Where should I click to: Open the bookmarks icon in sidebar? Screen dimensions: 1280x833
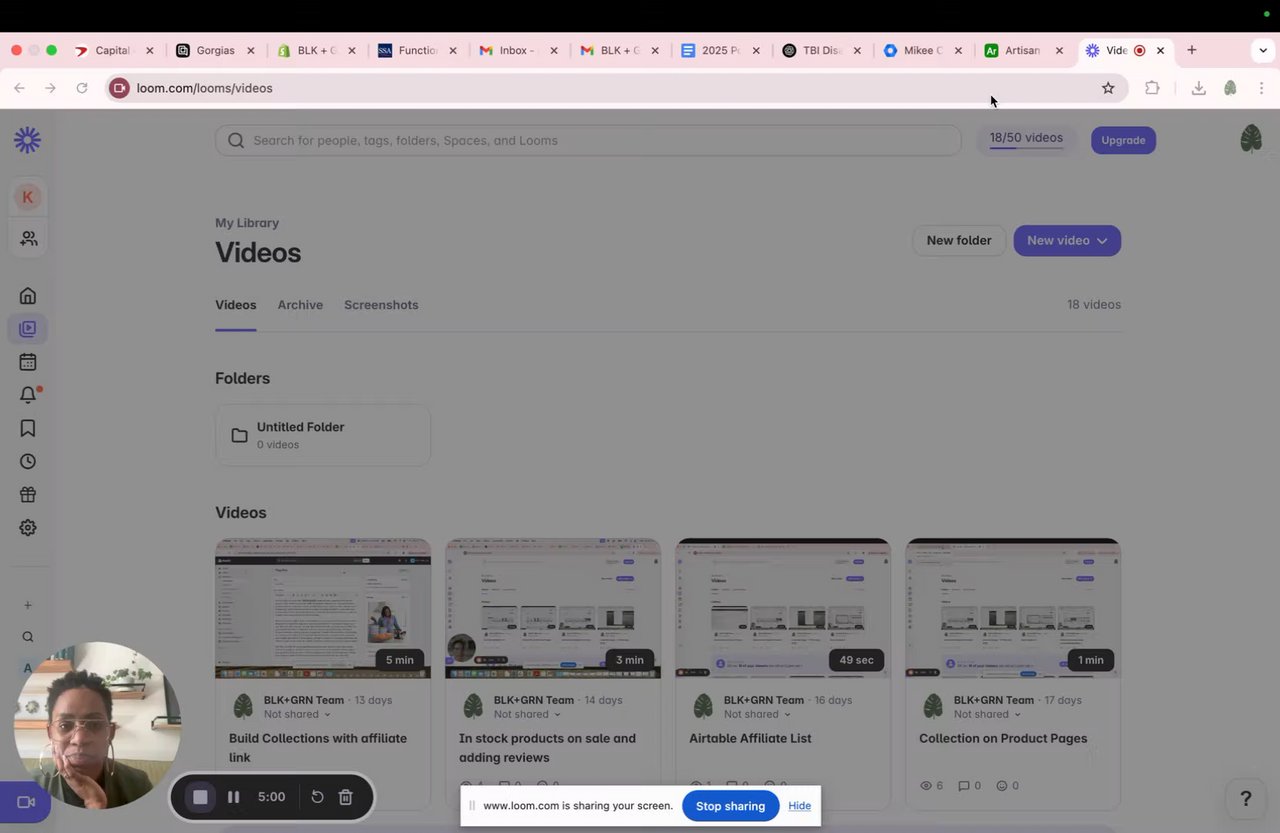tap(28, 428)
